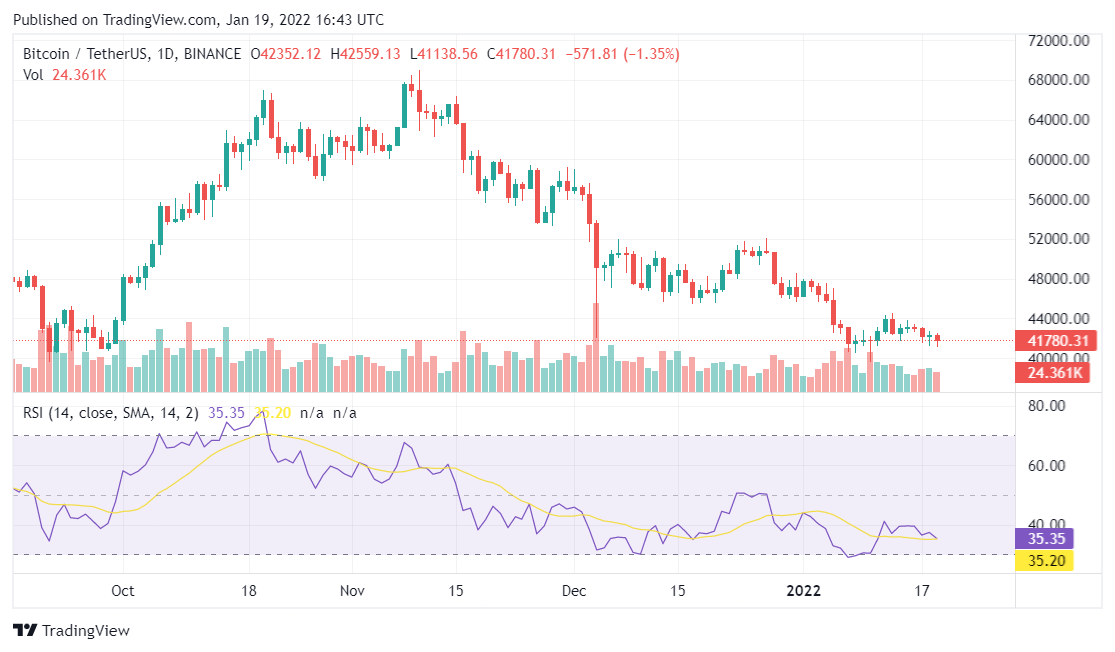Click the 80.00 level on RSI scale

[x=1049, y=406]
